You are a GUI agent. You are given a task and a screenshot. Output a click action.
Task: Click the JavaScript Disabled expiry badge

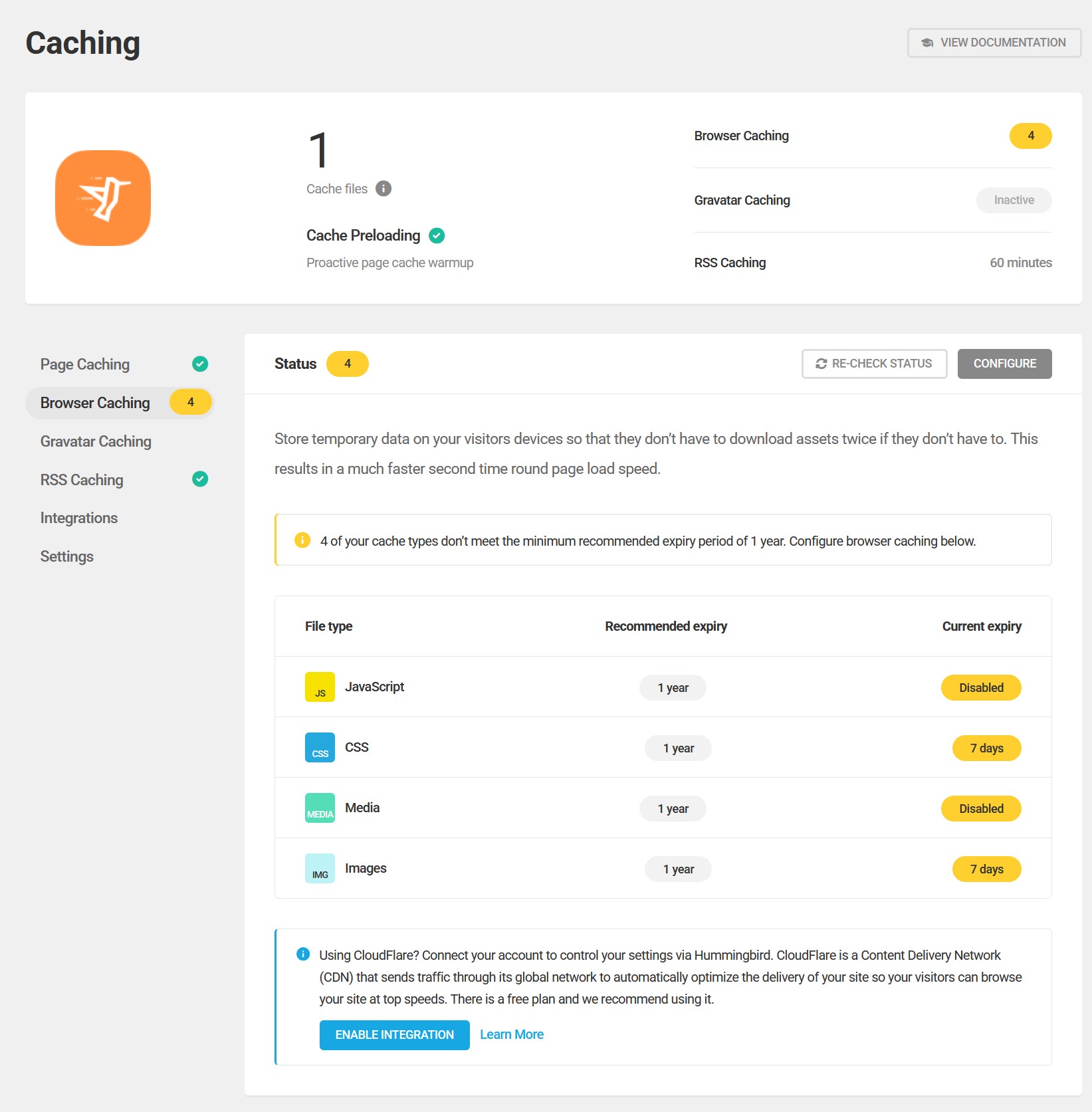point(980,688)
